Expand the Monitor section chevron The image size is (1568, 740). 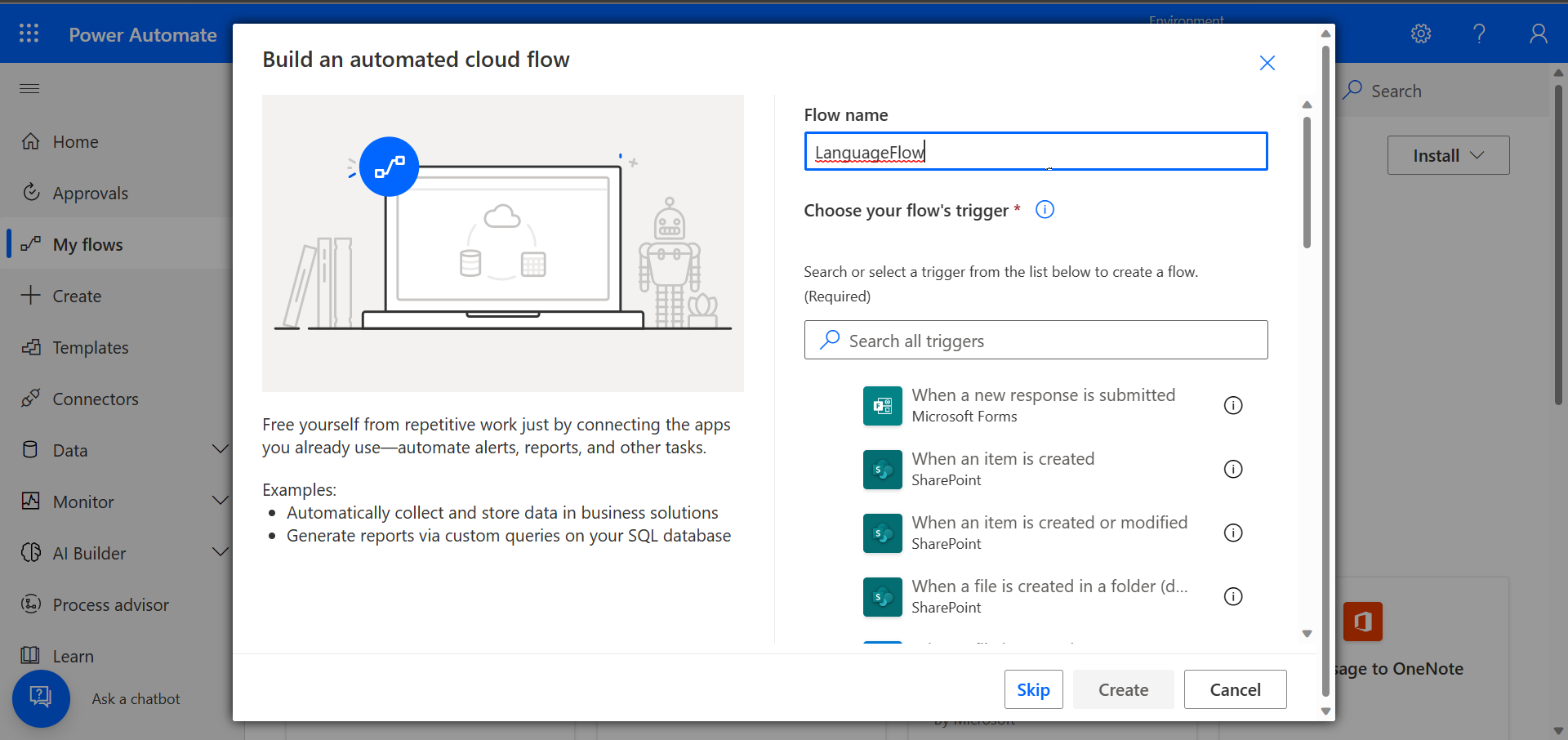[220, 501]
